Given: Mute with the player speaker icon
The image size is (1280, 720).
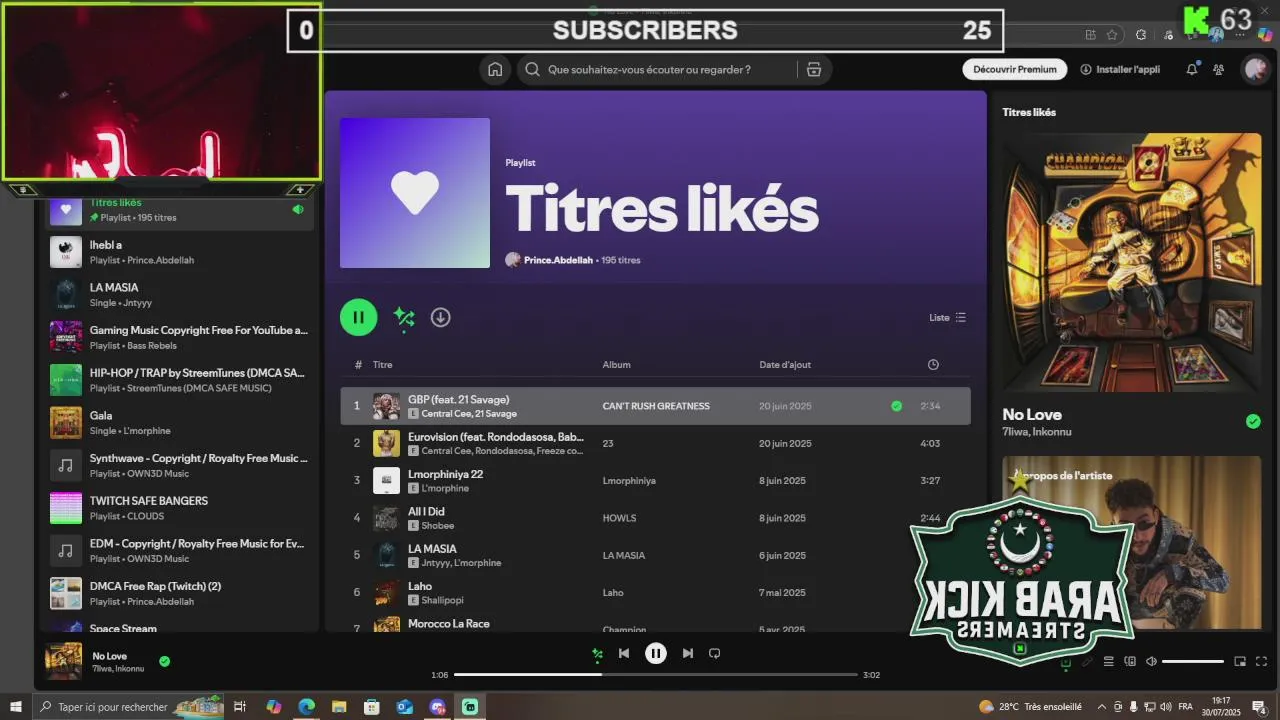Looking at the screenshot, I should (x=1151, y=661).
